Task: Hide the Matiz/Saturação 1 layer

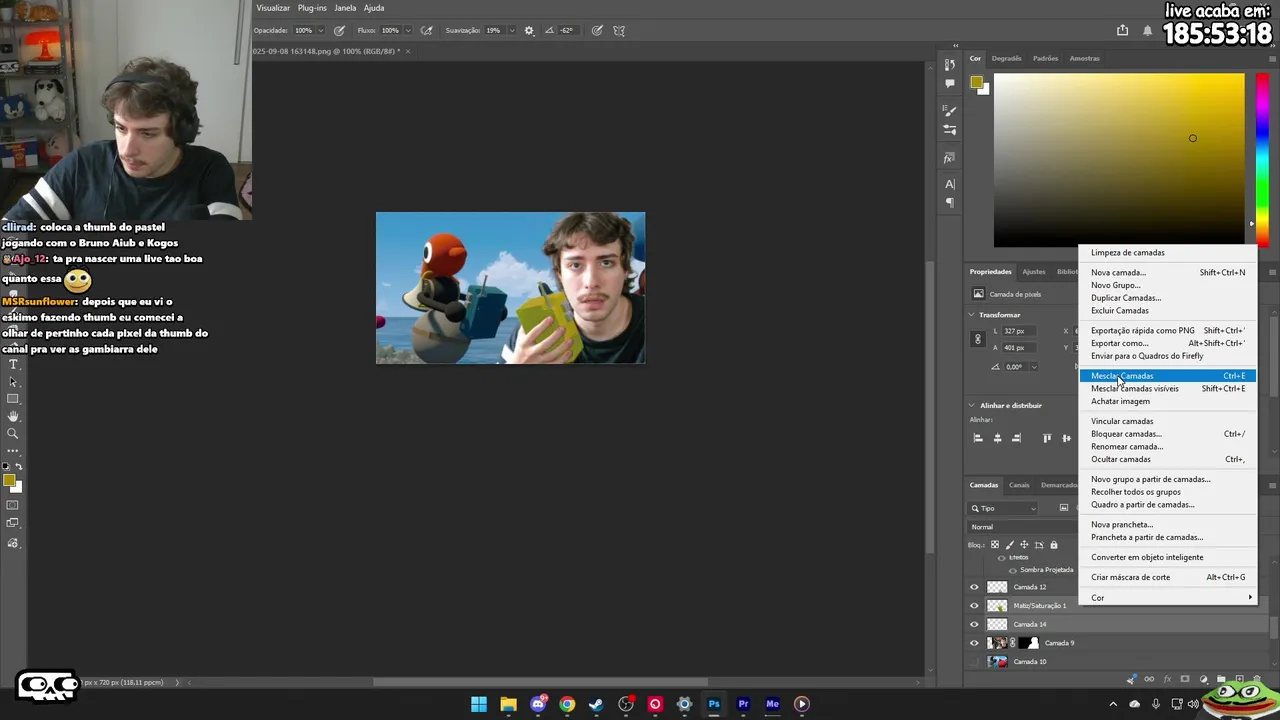Action: pos(974,605)
